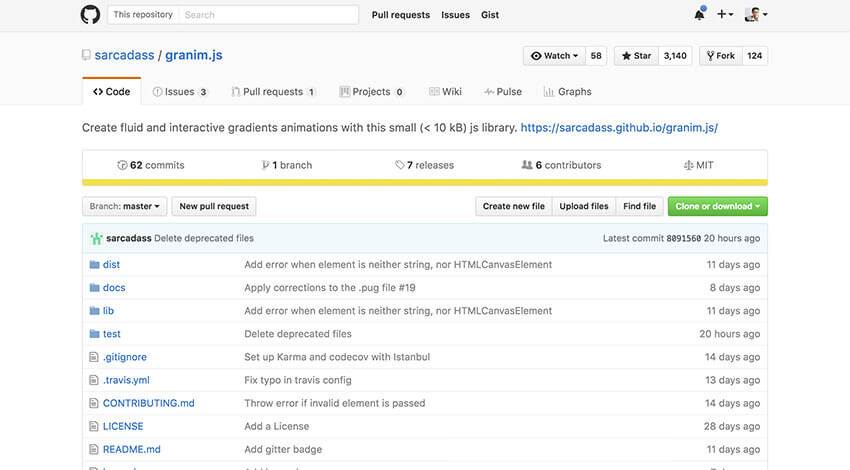850x470 pixels.
Task: Click Upload files button
Action: click(584, 207)
